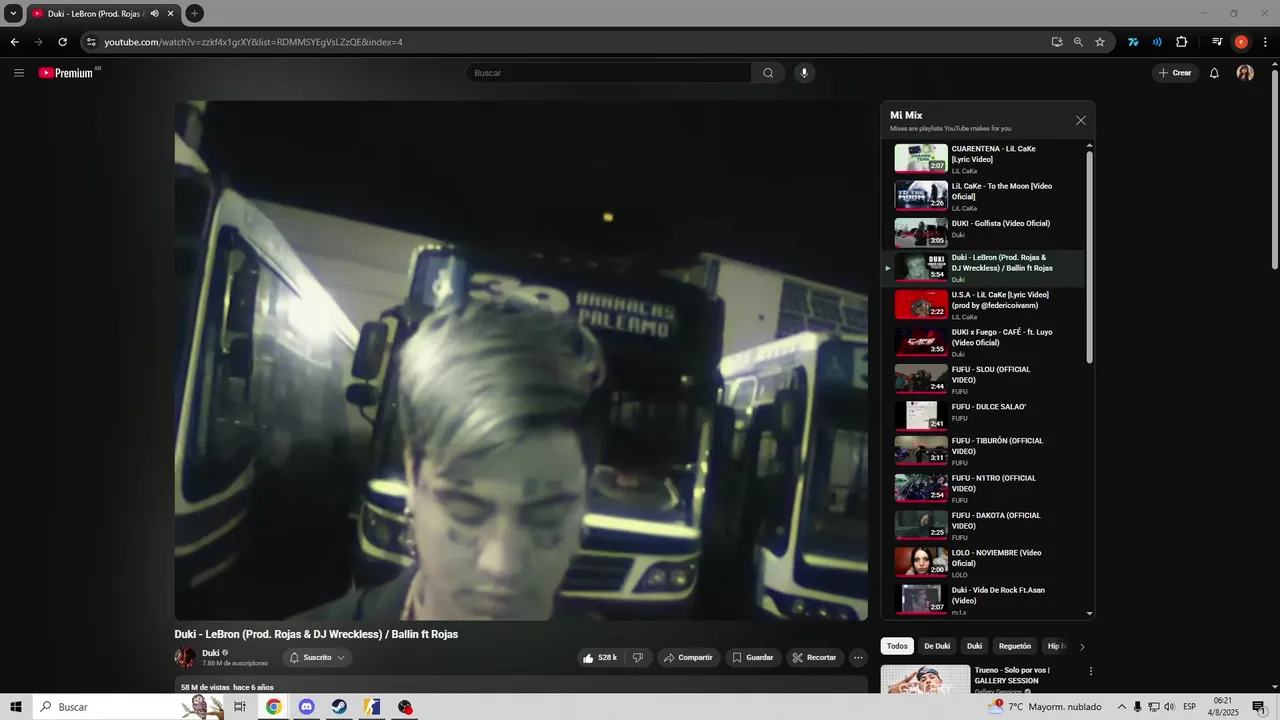The width and height of the screenshot is (1280, 720).
Task: Select the De Duki filter chip
Action: 937,646
